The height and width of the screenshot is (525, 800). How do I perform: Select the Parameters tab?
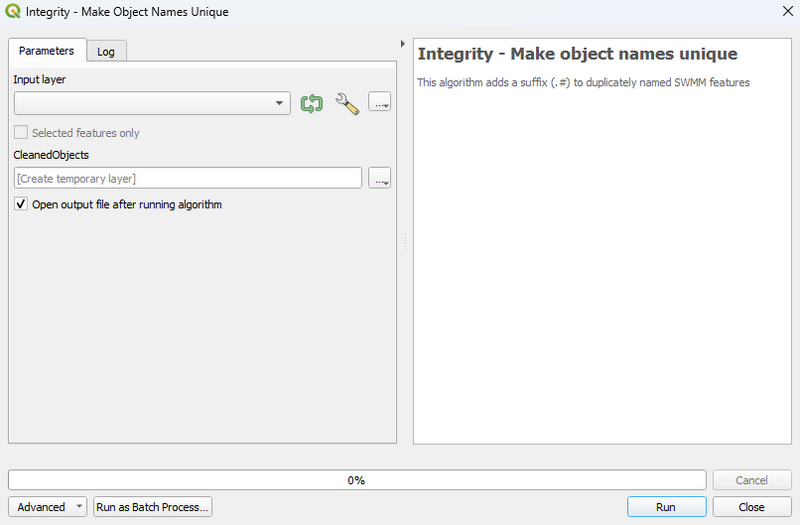(46, 51)
